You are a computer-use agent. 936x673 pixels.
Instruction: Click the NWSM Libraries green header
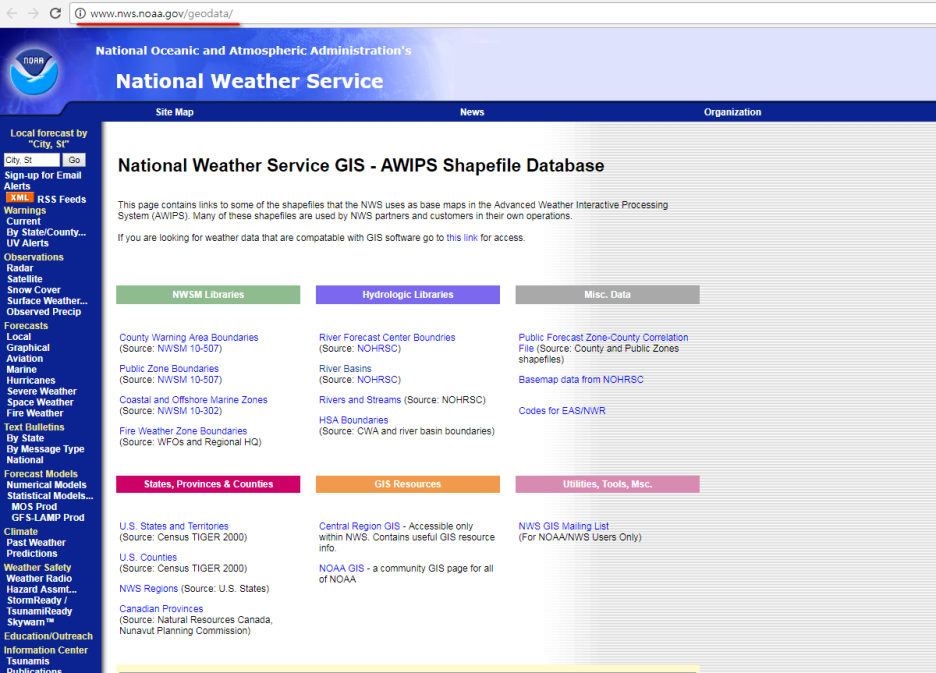pos(208,294)
